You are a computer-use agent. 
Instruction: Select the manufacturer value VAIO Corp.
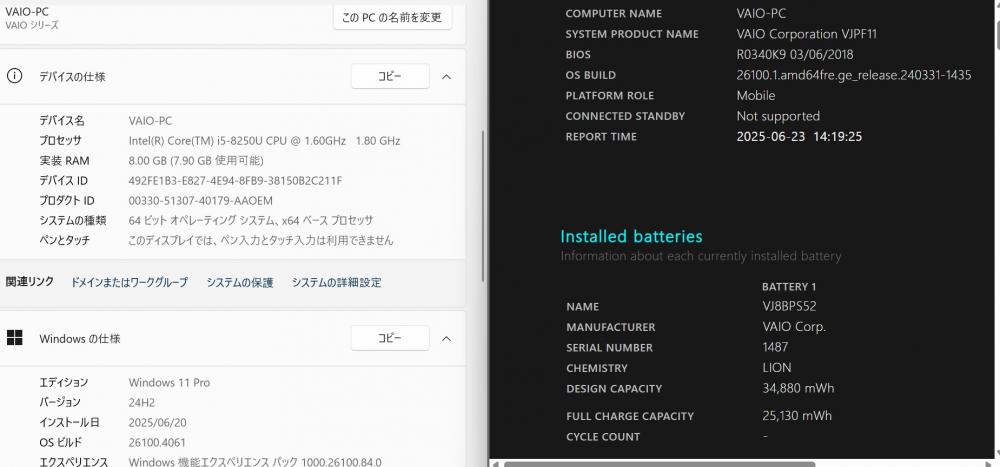point(794,327)
